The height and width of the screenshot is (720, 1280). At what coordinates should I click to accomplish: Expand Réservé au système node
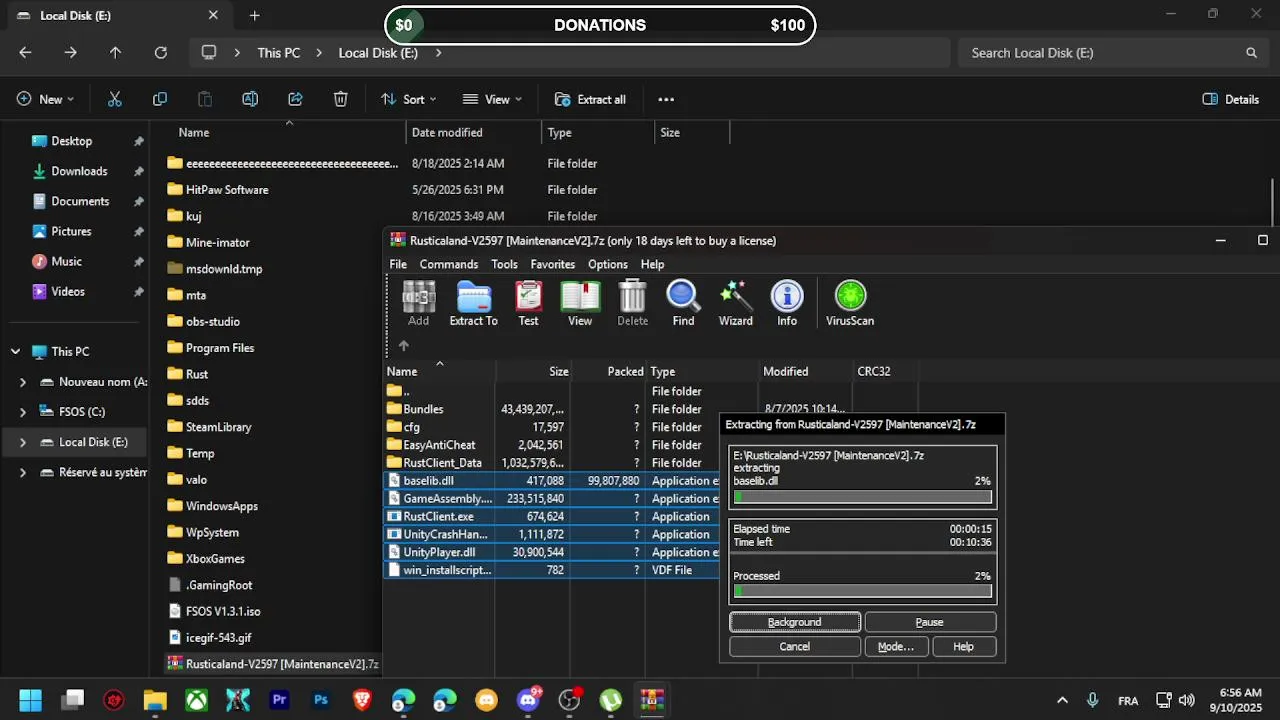point(23,472)
